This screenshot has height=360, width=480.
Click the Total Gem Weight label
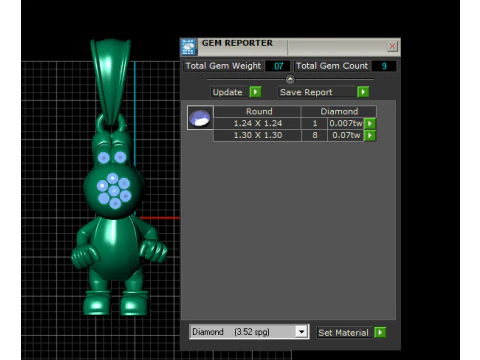tap(223, 66)
